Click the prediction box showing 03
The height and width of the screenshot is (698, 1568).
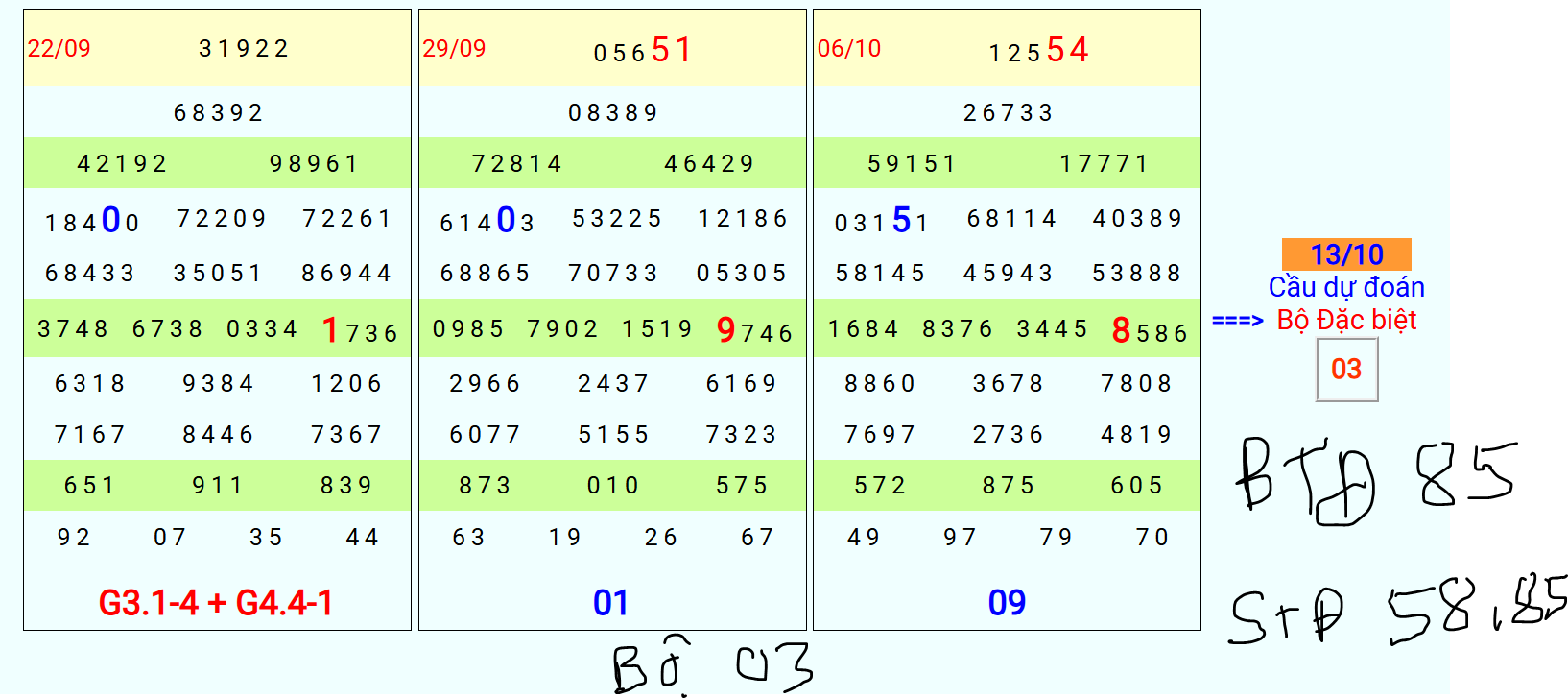(1346, 369)
